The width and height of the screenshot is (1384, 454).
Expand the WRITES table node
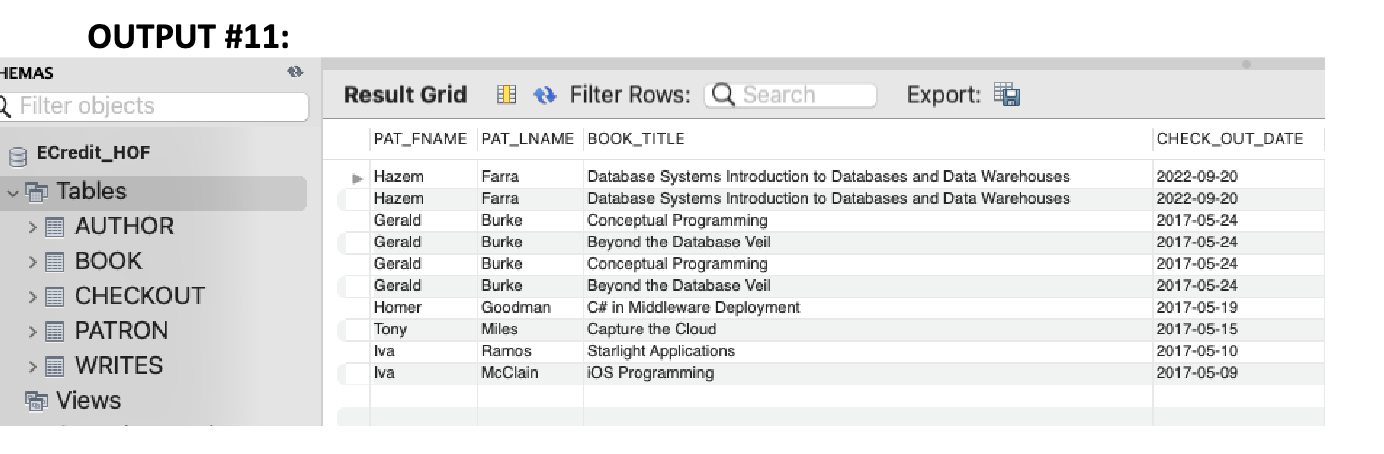click(x=34, y=366)
